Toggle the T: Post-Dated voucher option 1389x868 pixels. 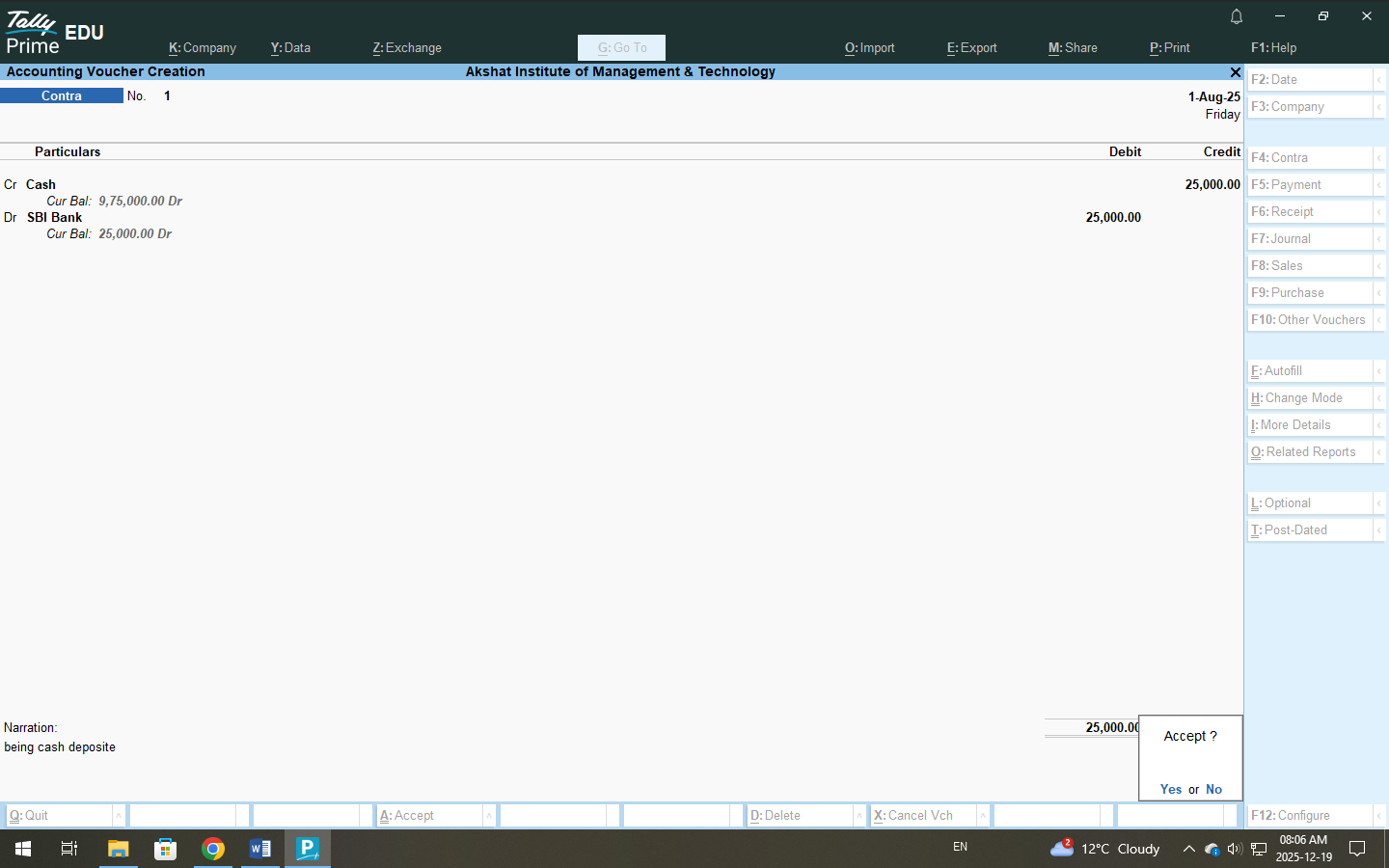1309,530
